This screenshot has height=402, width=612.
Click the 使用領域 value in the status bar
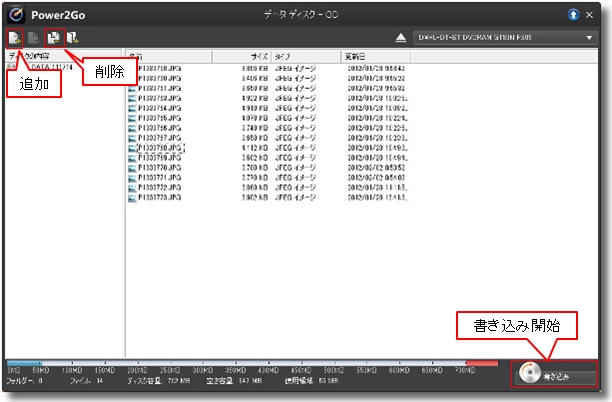click(x=311, y=381)
